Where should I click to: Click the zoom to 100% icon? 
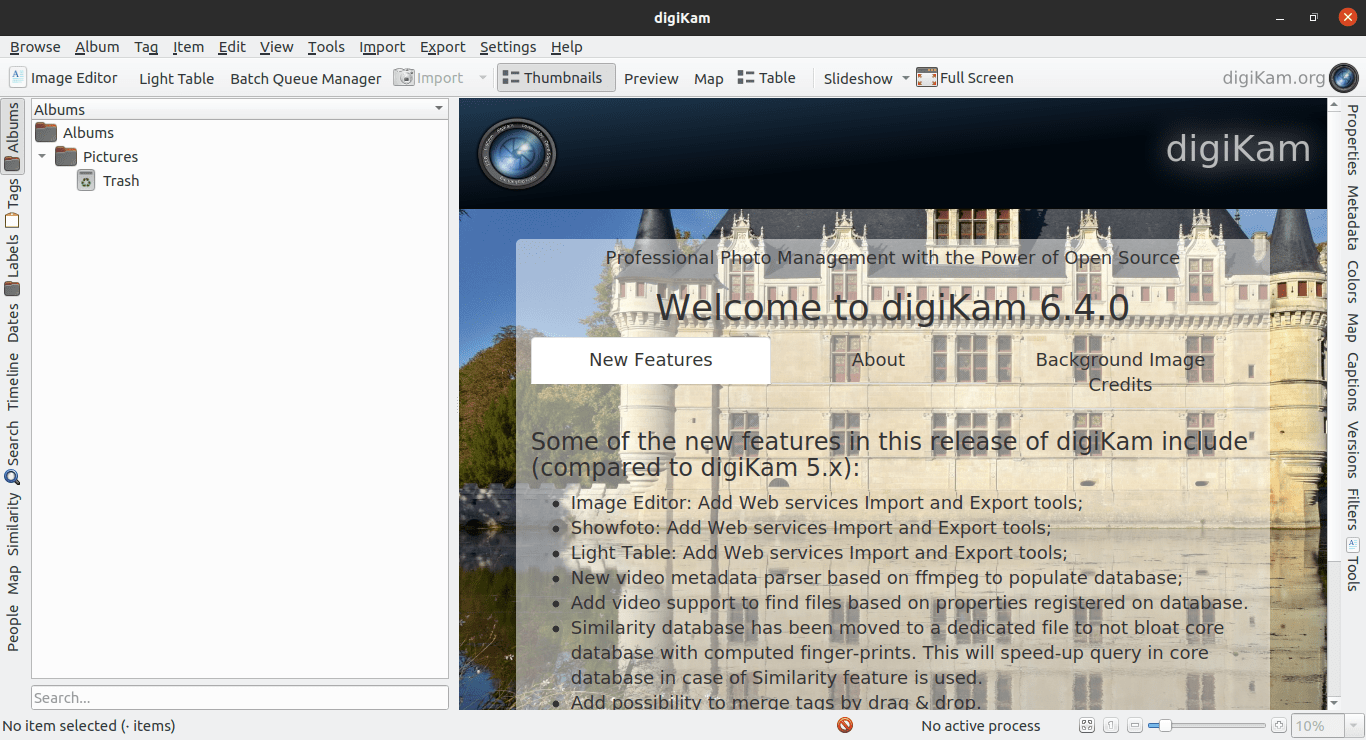[1111, 725]
